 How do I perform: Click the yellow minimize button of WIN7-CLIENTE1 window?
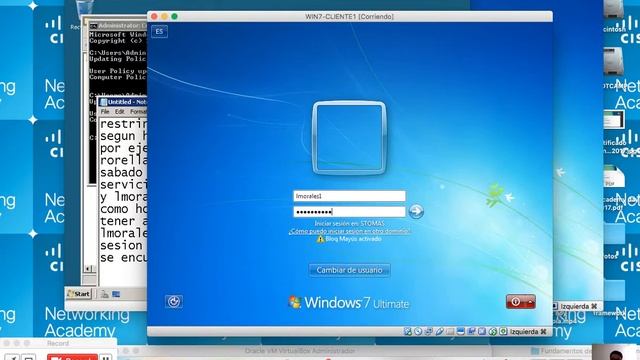164,16
